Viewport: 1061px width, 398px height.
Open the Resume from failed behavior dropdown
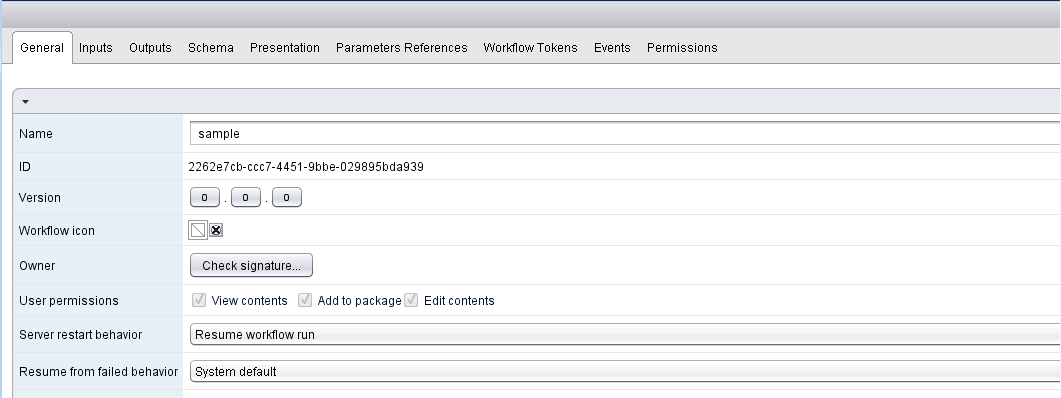click(625, 372)
